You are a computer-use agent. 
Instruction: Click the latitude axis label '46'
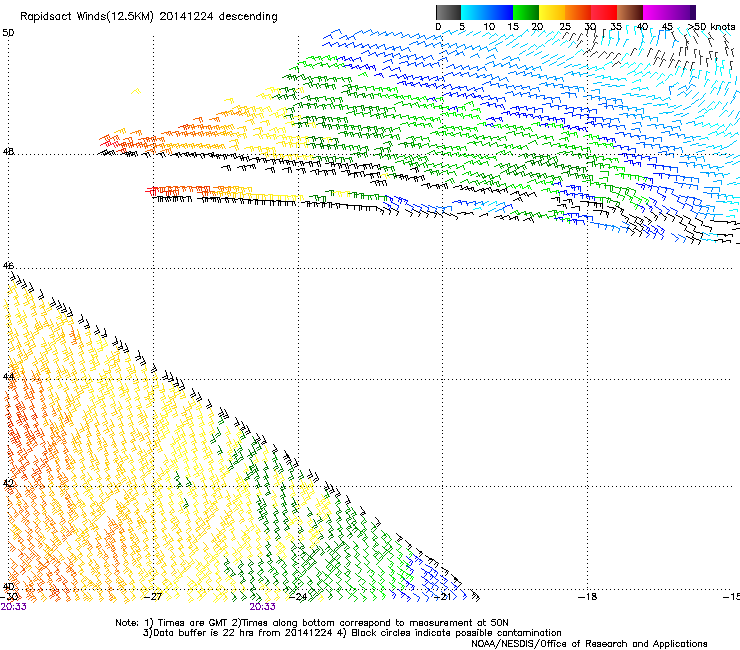click(x=8, y=266)
